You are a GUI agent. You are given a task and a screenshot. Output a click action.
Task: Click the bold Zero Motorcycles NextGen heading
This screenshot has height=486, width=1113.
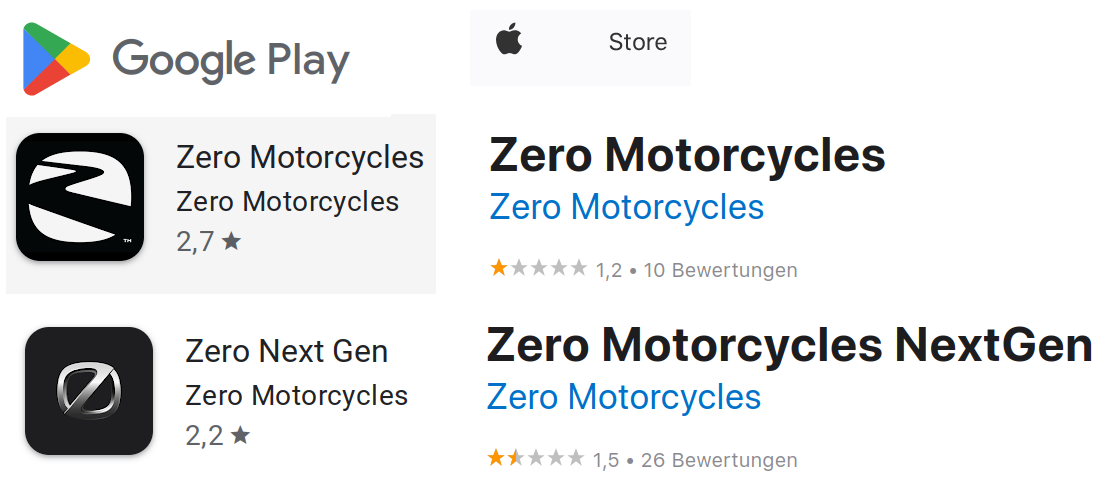click(789, 346)
